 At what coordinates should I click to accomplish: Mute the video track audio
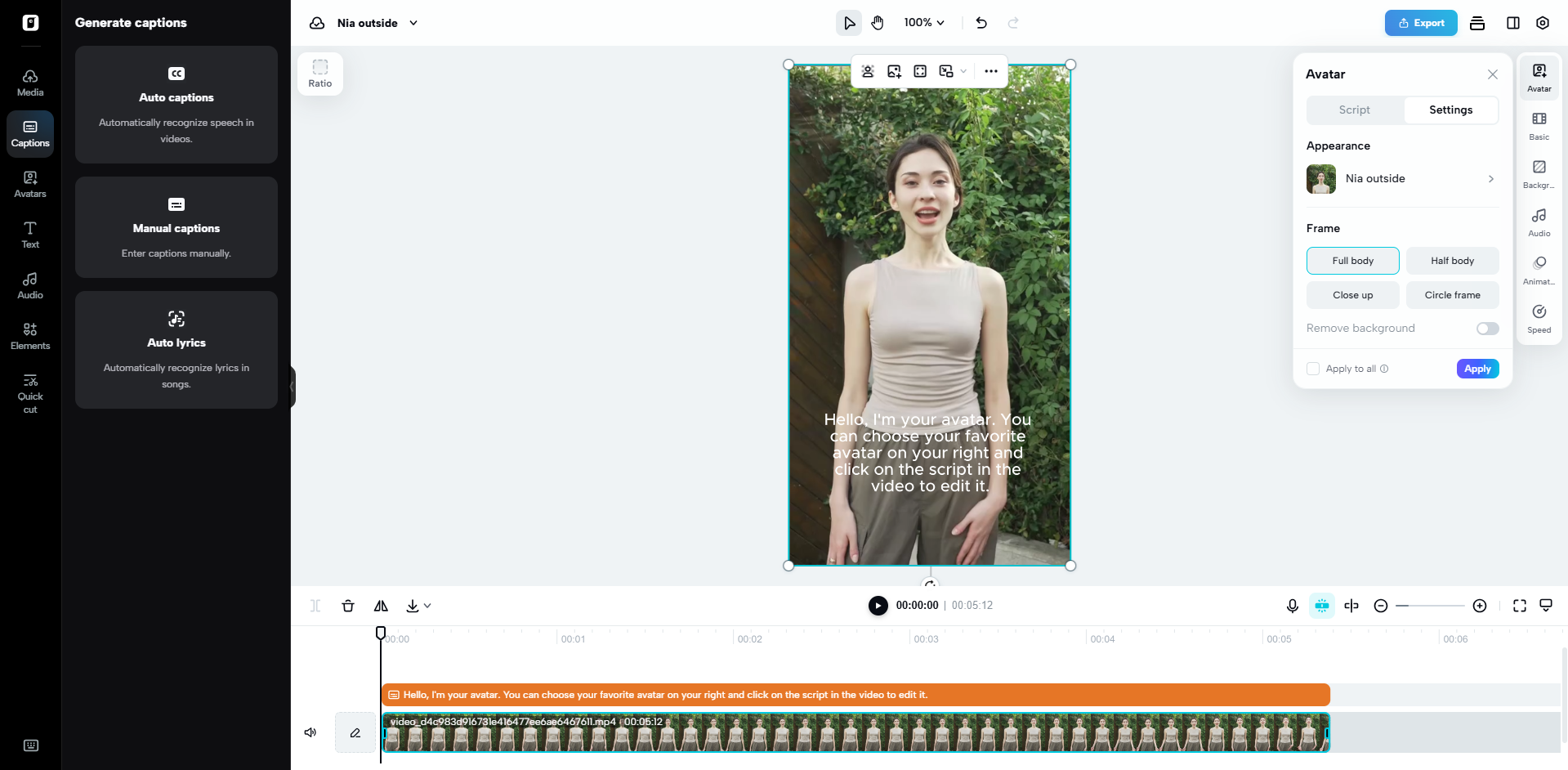coord(310,732)
